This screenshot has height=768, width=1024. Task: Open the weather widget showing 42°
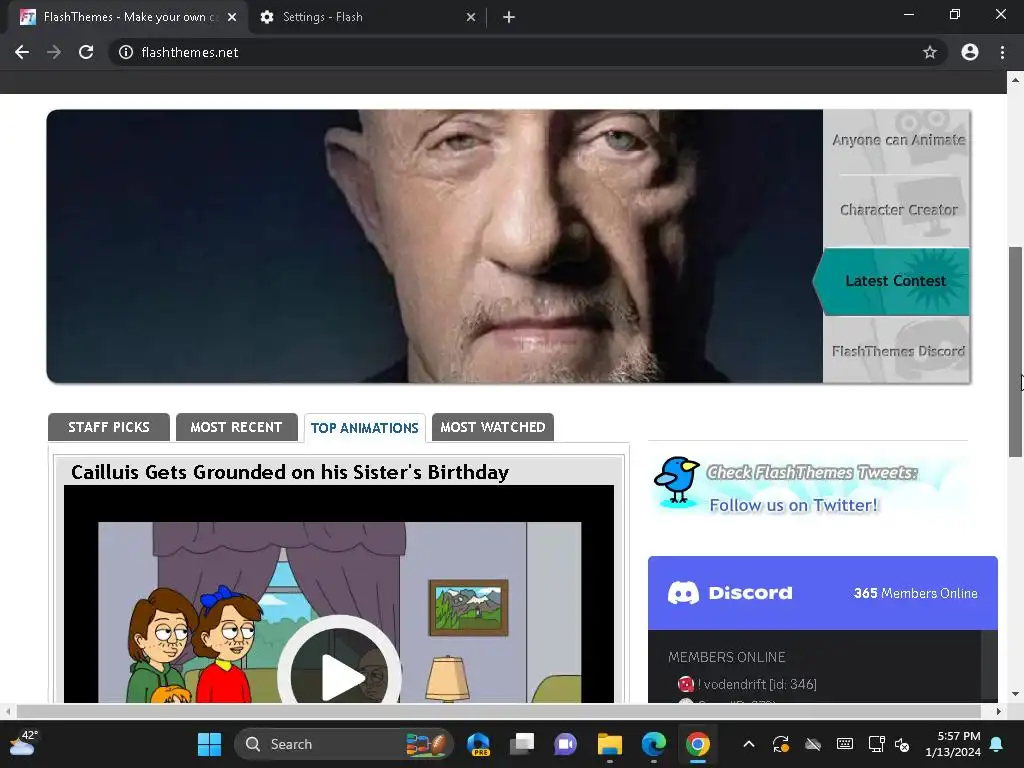24,744
